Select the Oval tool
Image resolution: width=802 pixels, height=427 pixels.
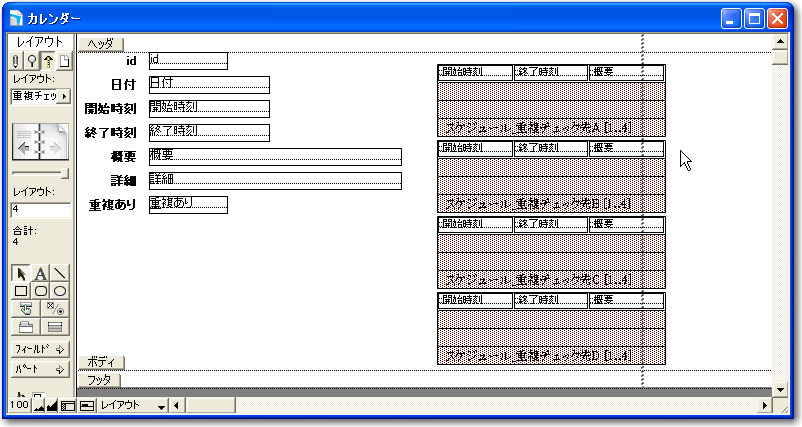(x=60, y=291)
